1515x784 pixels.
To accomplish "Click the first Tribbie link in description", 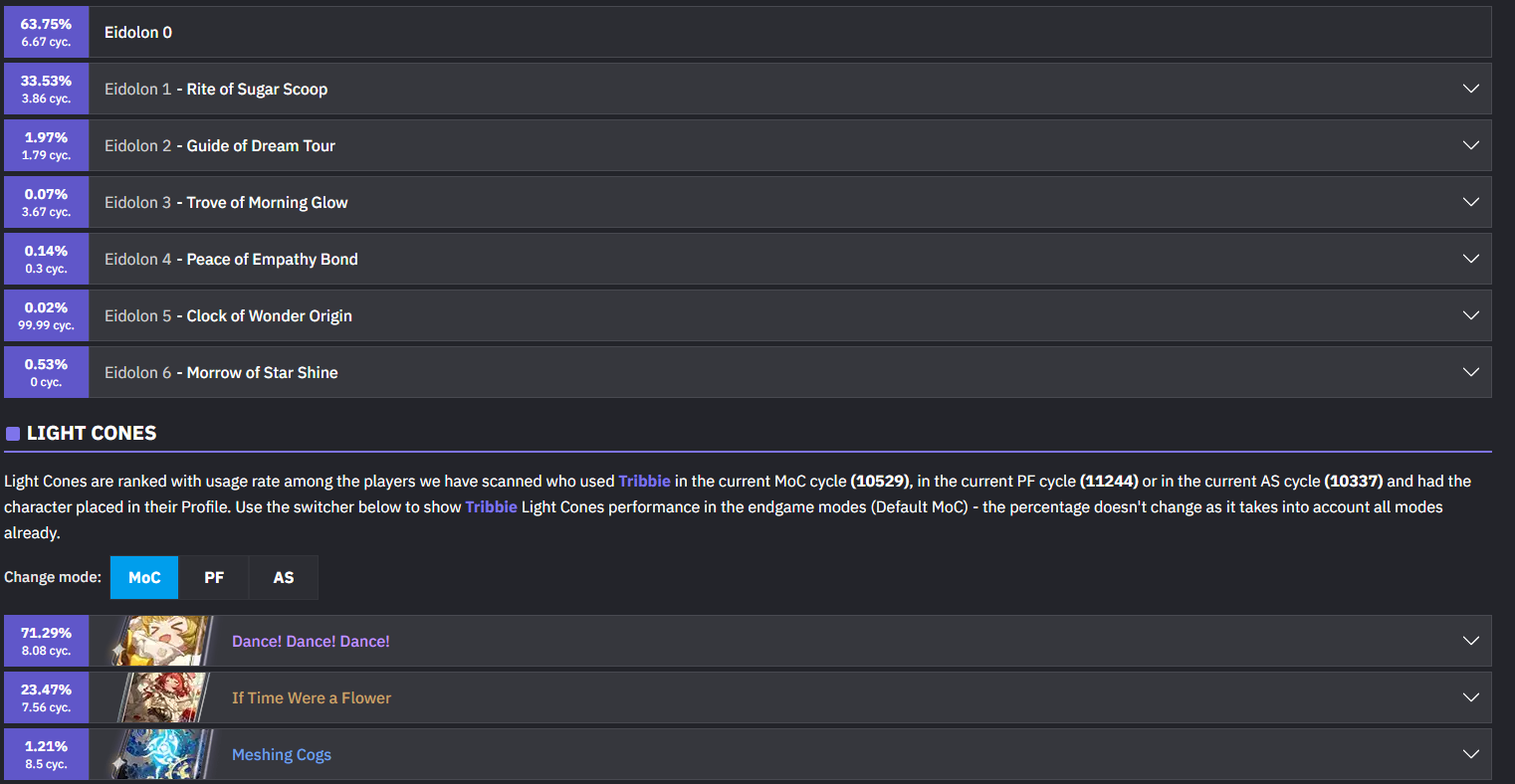I will [x=644, y=481].
